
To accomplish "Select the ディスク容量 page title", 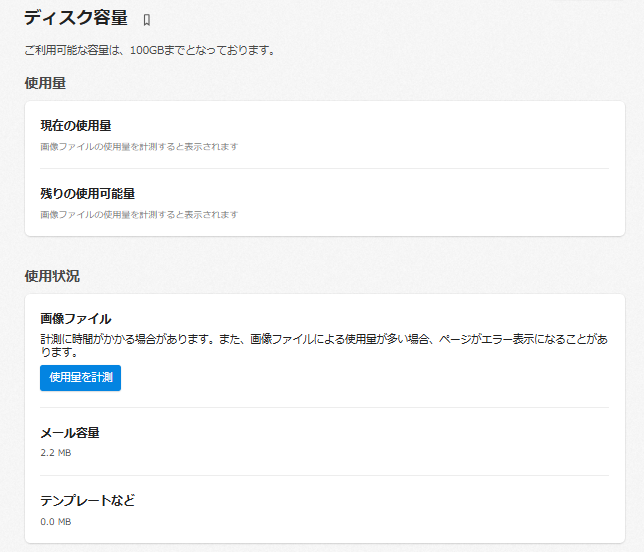I will pyautogui.click(x=76, y=18).
